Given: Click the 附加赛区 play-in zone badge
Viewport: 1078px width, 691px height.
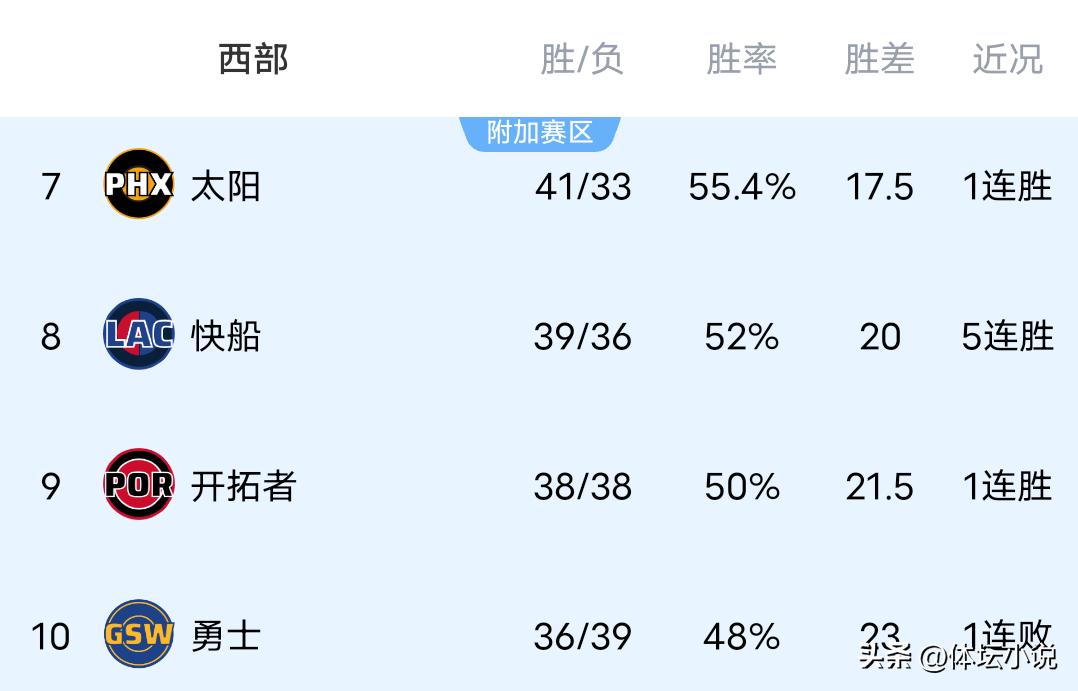Looking at the screenshot, I should click(x=540, y=132).
